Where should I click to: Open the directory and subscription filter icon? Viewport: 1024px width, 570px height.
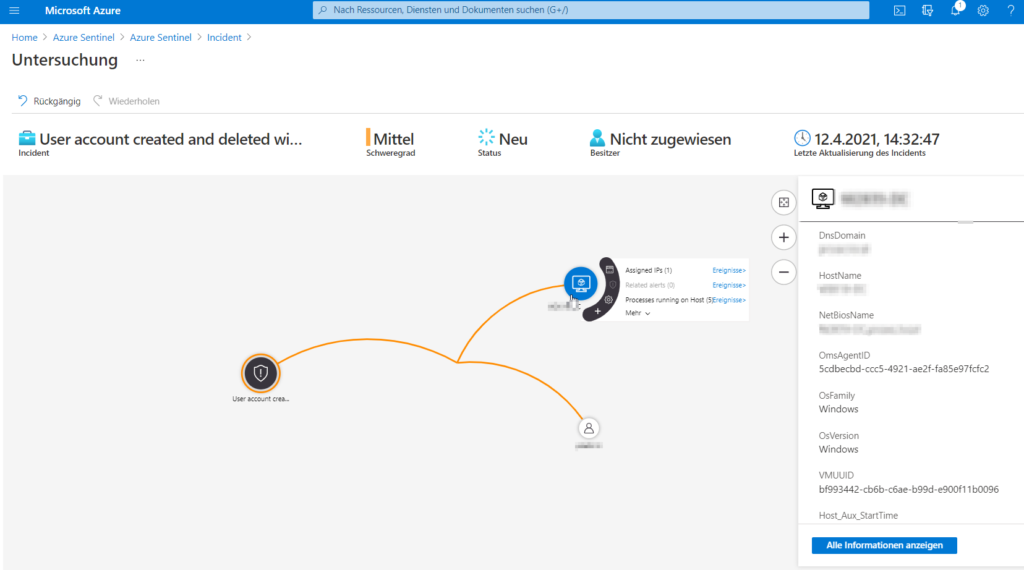coord(927,10)
